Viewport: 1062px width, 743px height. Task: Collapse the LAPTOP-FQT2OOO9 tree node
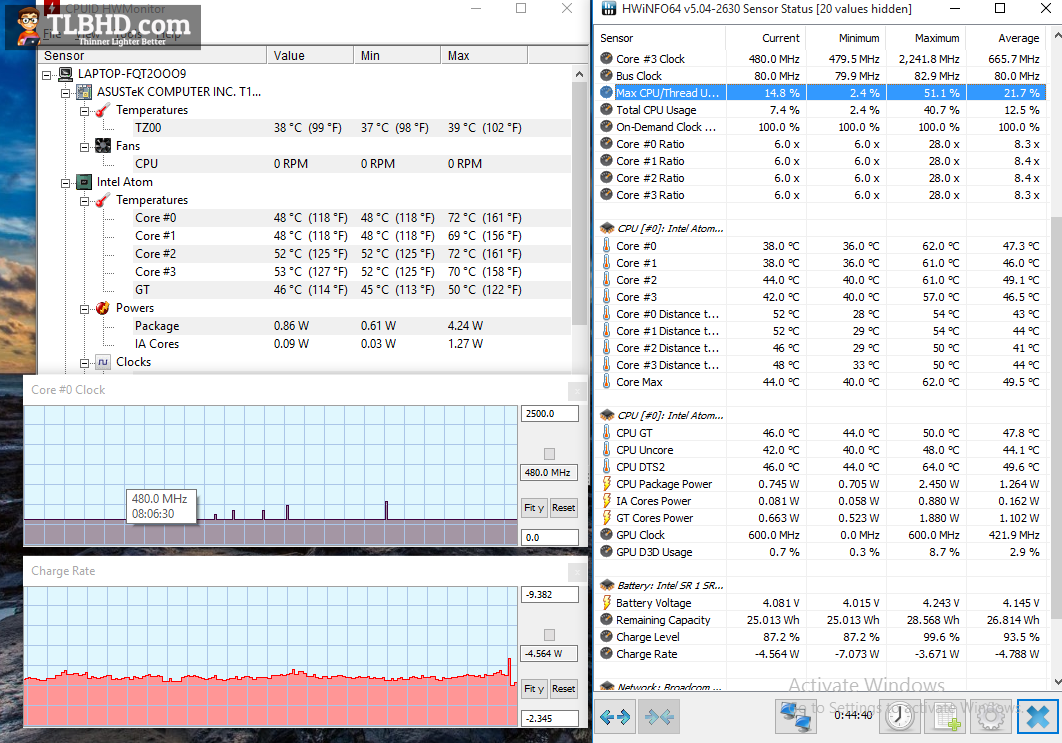point(46,75)
